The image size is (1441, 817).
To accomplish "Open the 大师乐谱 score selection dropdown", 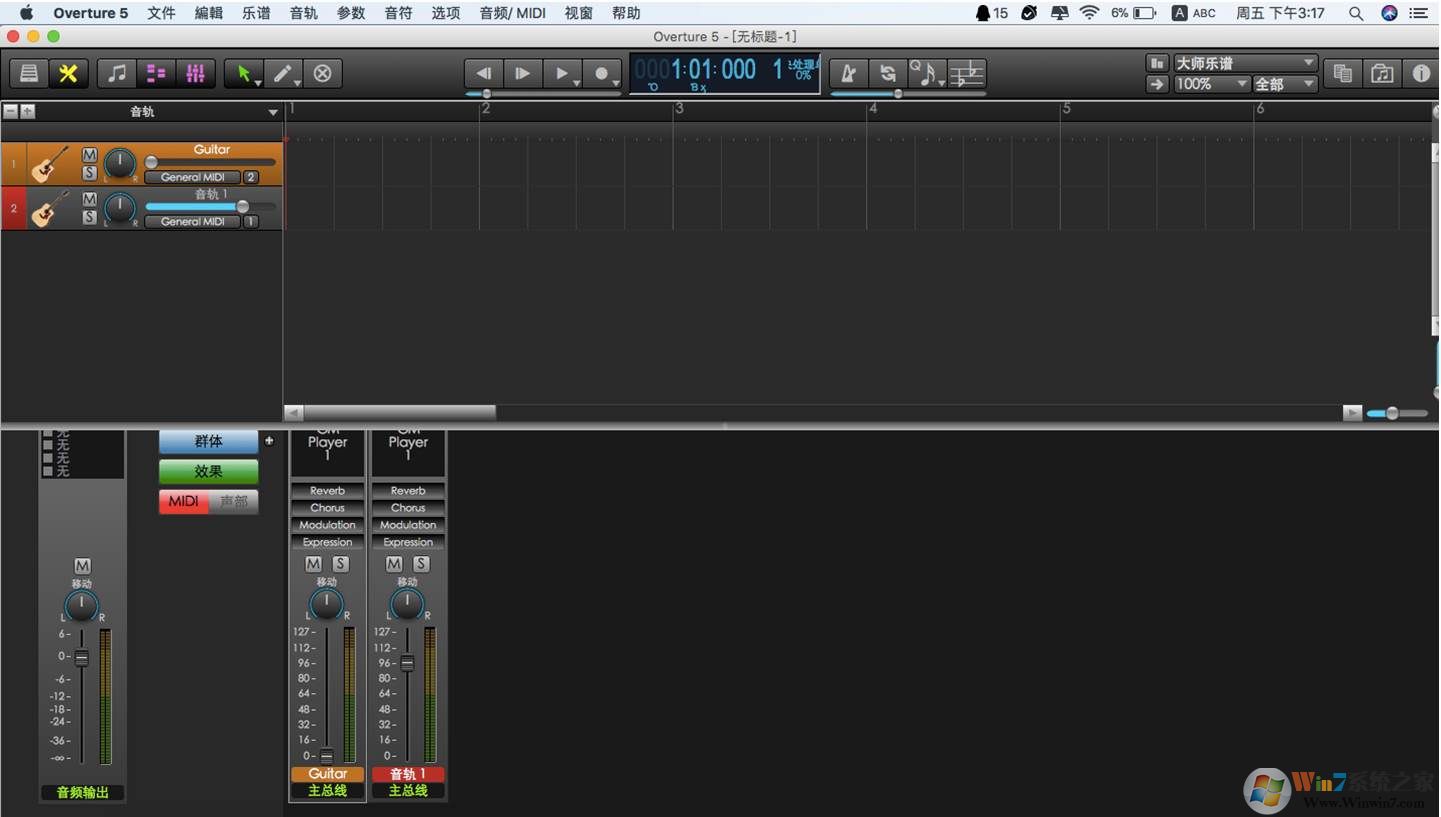I will click(x=1243, y=62).
